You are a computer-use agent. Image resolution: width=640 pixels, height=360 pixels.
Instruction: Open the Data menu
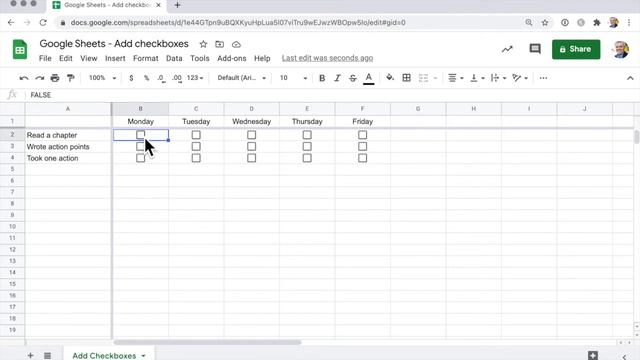tap(174, 58)
